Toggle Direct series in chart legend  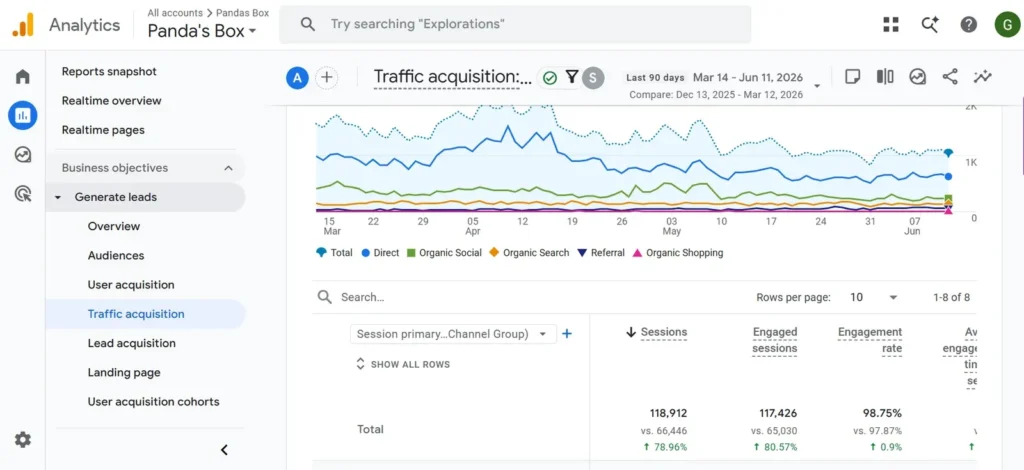tap(380, 253)
